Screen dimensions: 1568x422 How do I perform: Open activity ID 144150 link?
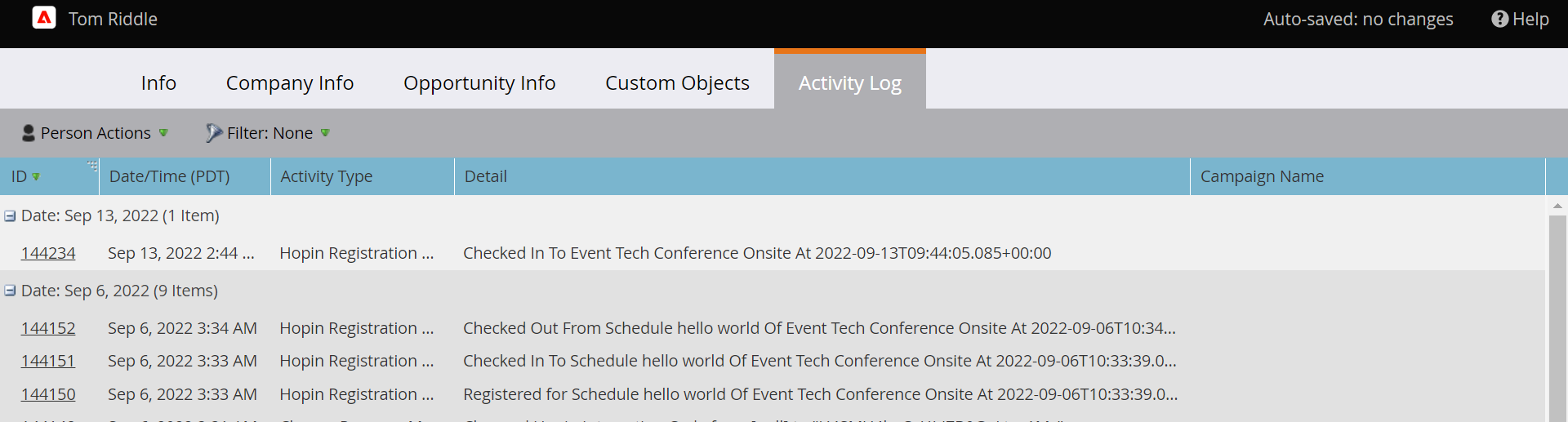48,394
